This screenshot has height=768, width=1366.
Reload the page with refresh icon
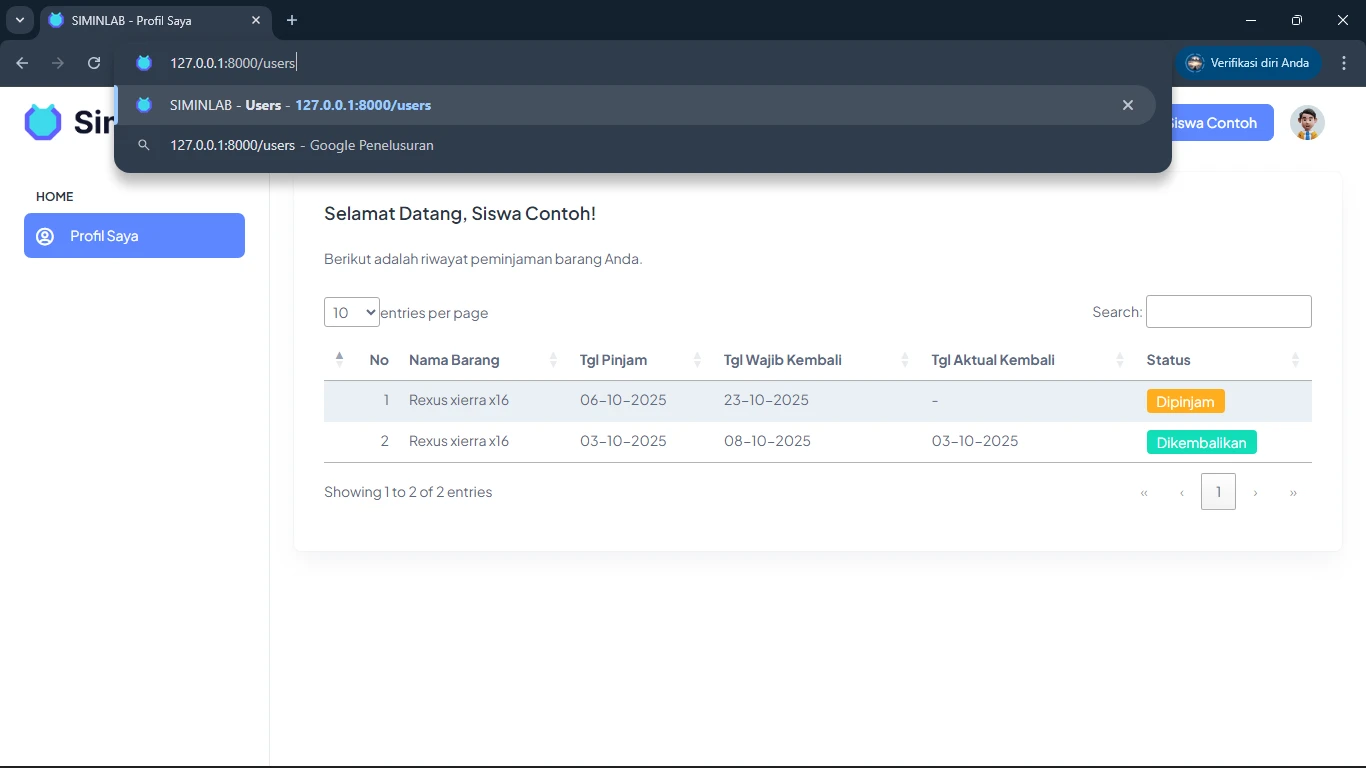[94, 63]
